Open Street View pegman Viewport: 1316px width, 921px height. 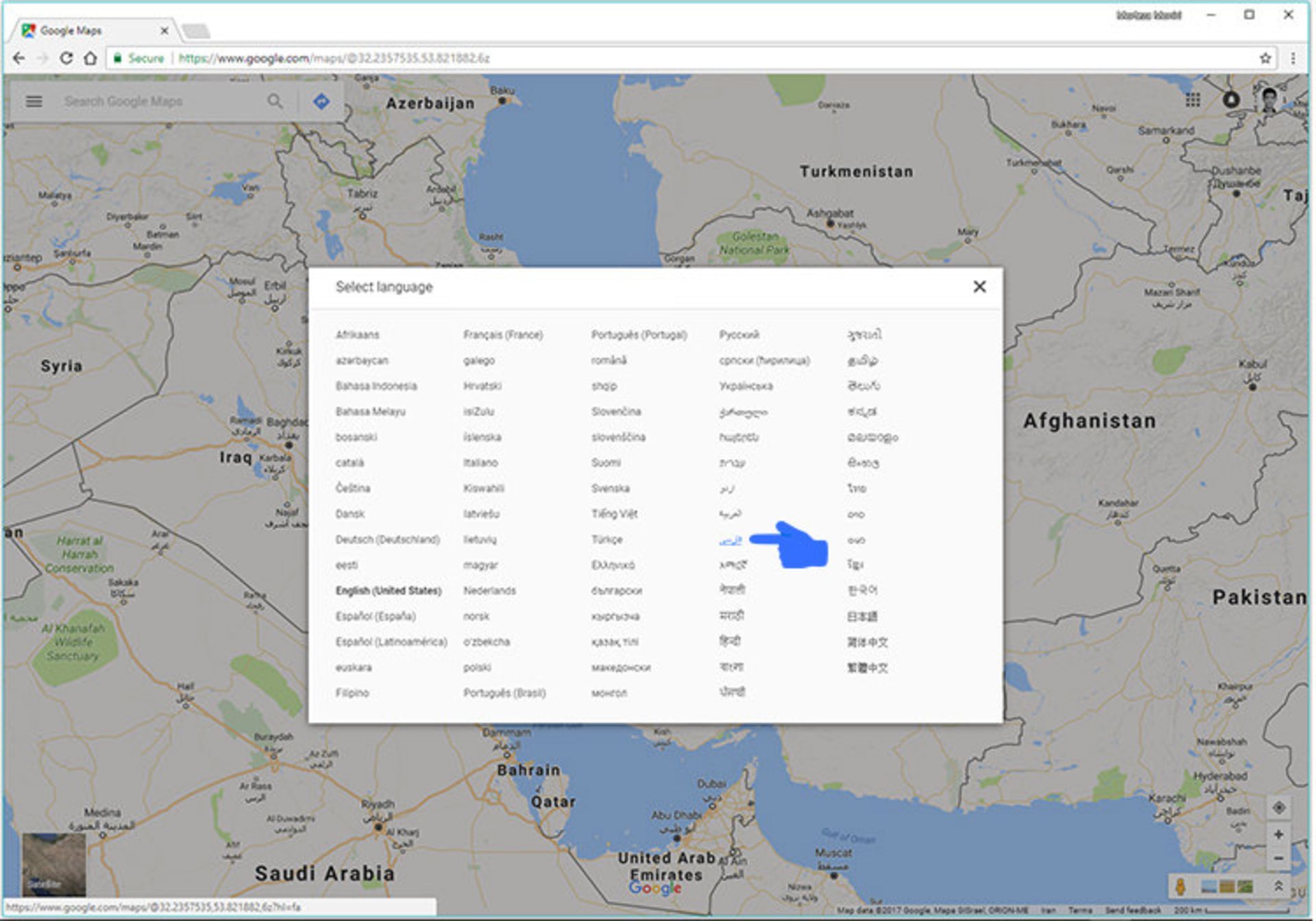click(x=1180, y=886)
